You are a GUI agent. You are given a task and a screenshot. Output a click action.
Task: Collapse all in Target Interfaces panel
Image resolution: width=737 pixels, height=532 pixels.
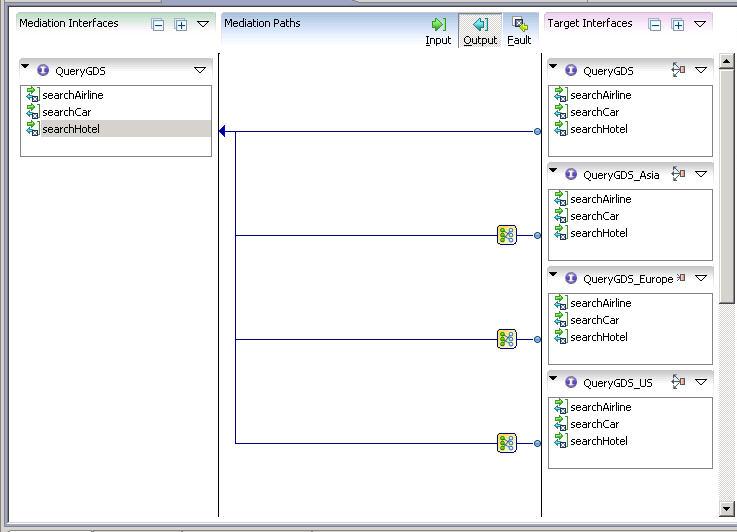pos(655,24)
